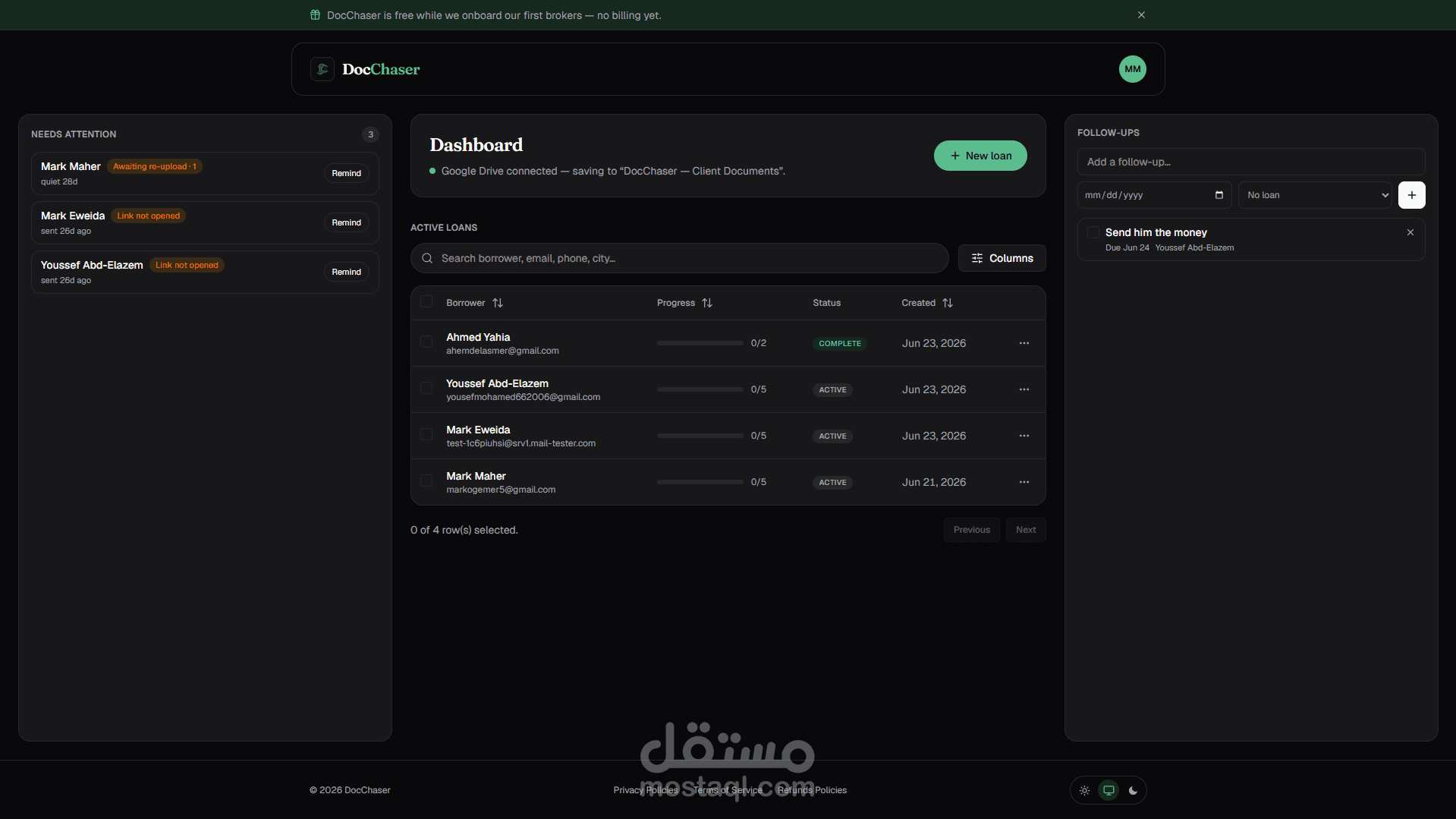Click the search magnifier icon

pyautogui.click(x=427, y=258)
